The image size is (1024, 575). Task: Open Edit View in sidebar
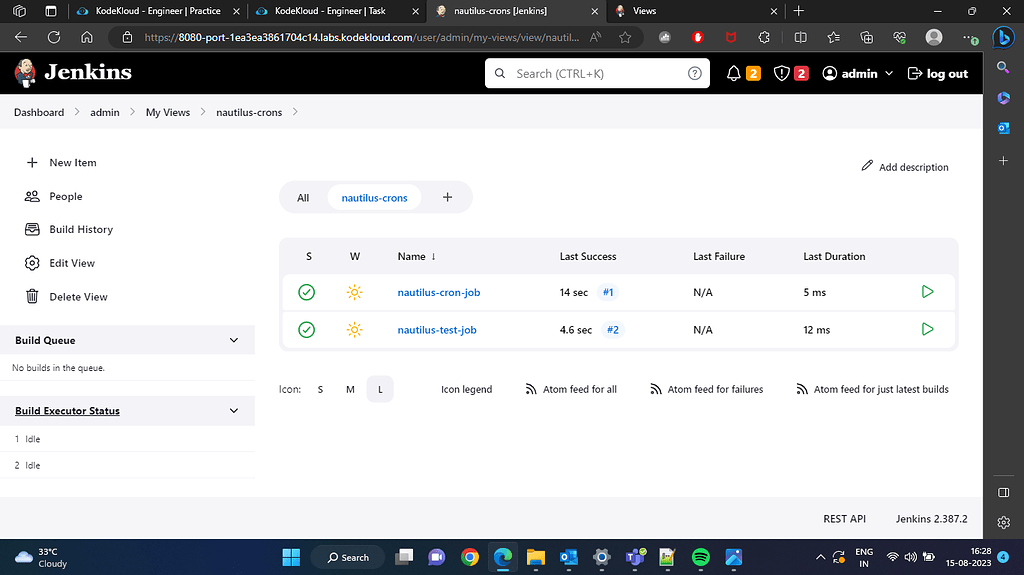point(72,263)
